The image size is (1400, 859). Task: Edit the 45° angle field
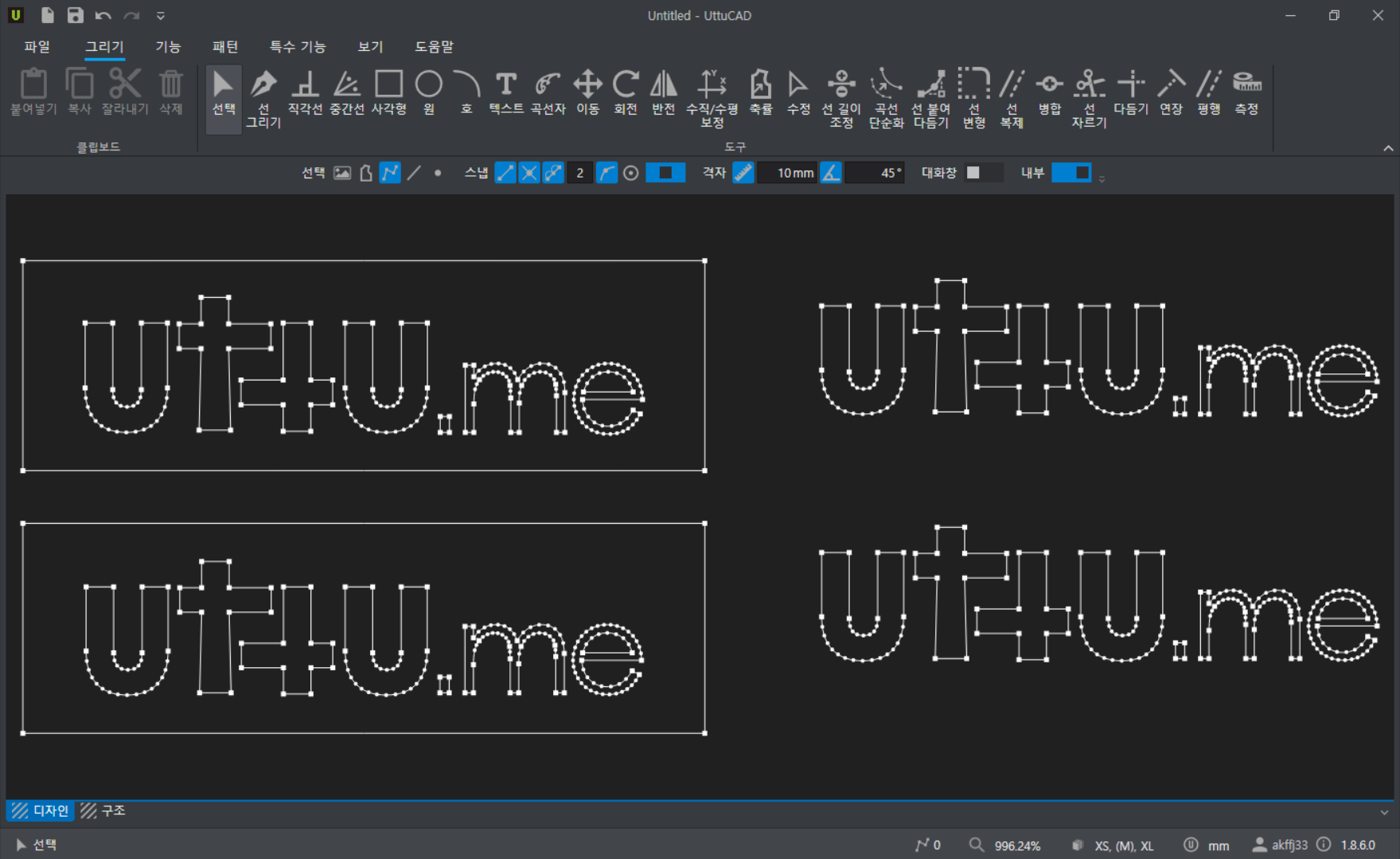point(874,173)
